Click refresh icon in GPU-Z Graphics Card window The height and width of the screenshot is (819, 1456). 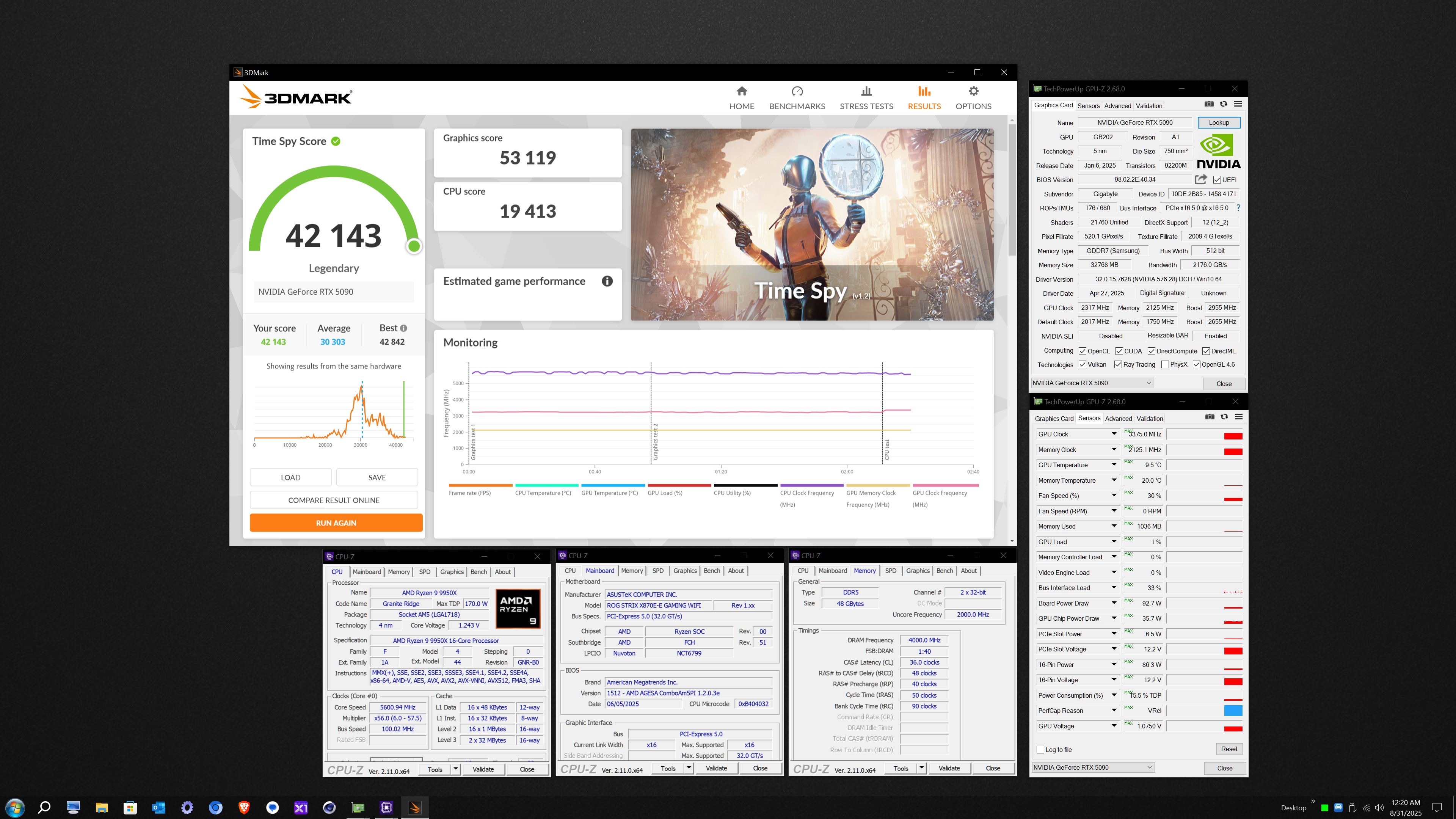coord(1224,104)
